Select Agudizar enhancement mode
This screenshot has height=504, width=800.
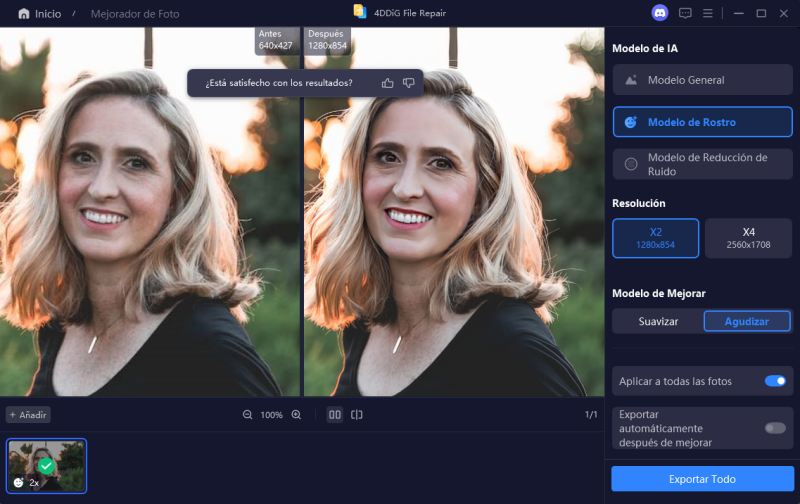click(747, 321)
